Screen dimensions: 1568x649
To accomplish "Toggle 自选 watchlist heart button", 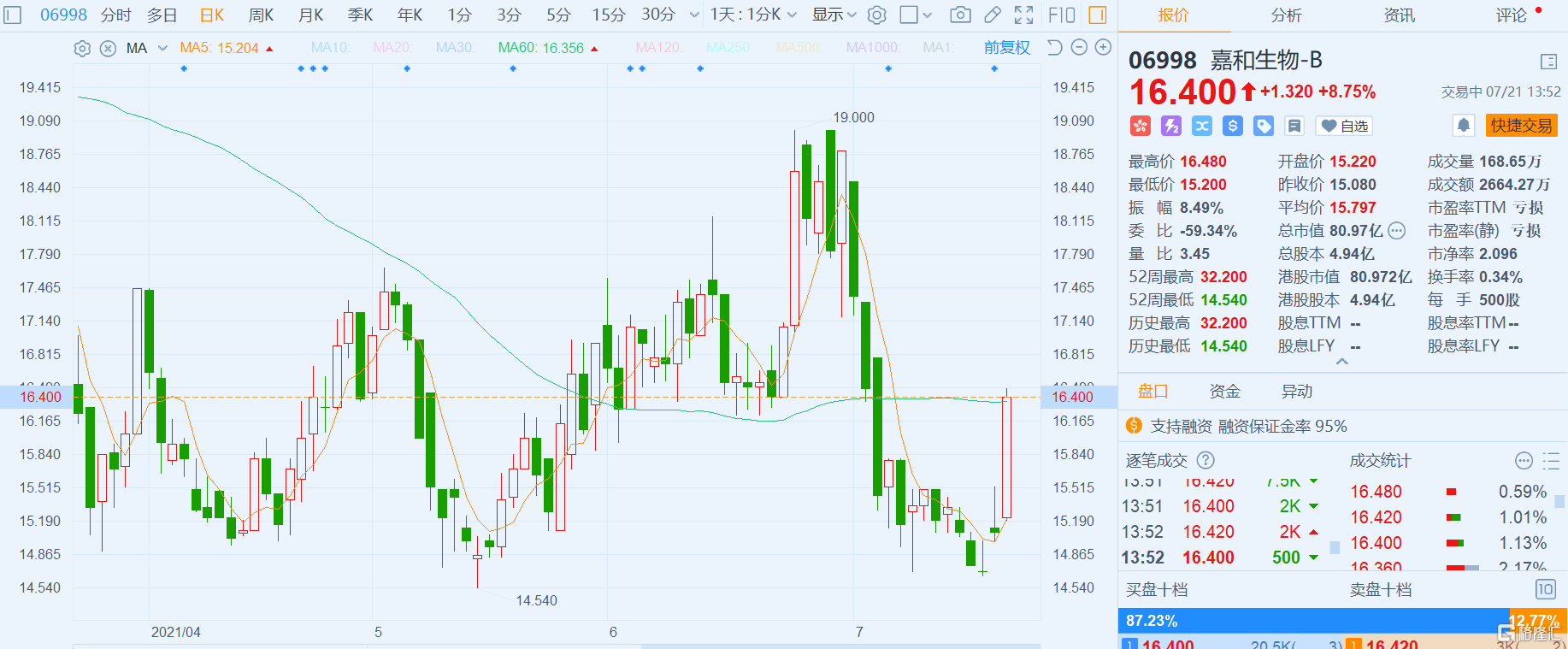I will [x=1344, y=127].
